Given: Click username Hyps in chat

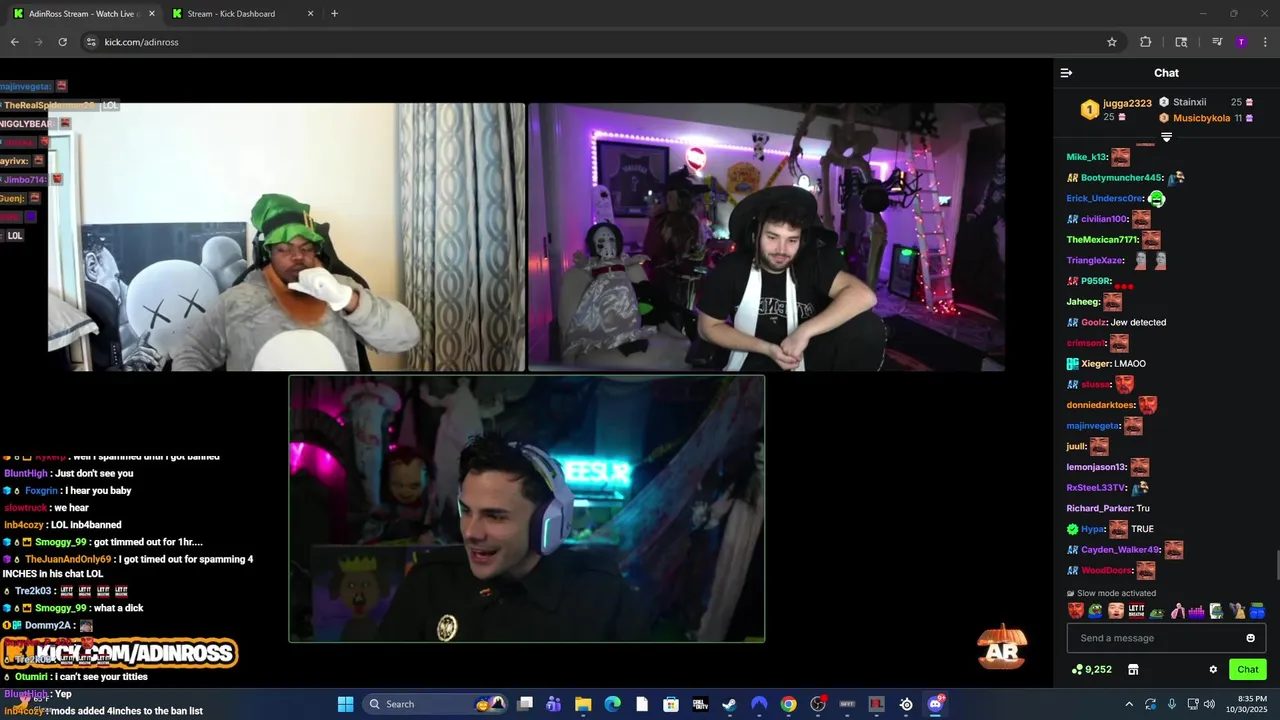Looking at the screenshot, I should (1092, 529).
